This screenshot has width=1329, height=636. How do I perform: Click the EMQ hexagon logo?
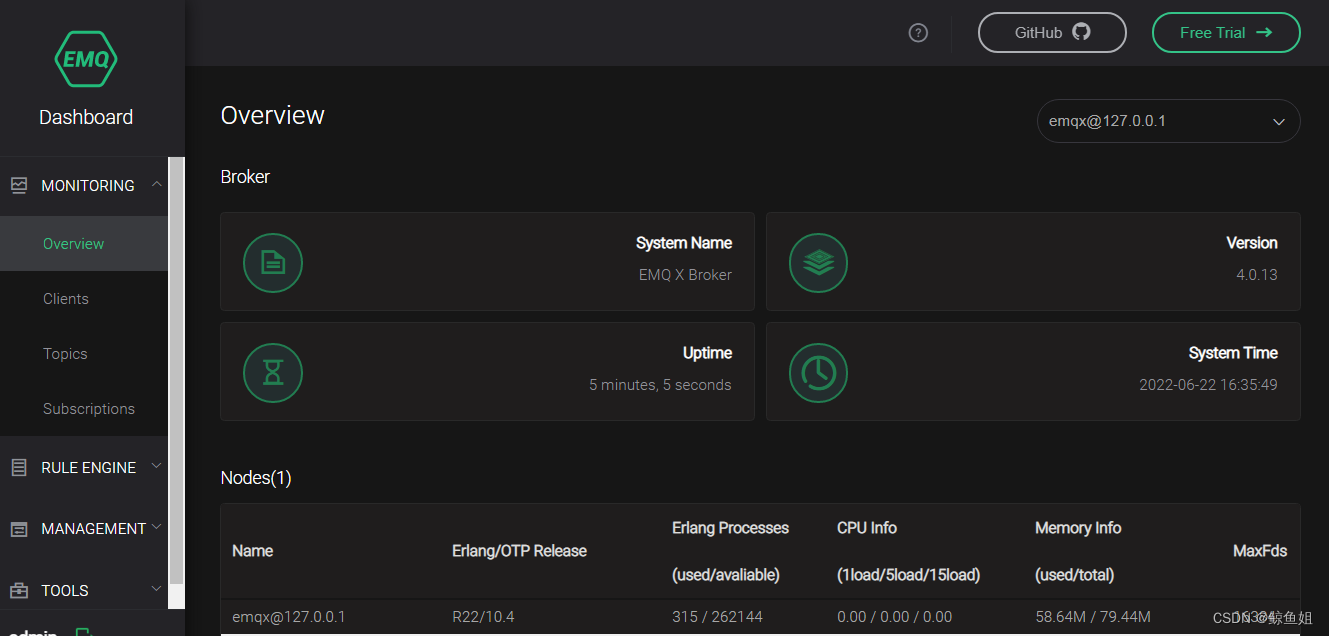(x=86, y=59)
